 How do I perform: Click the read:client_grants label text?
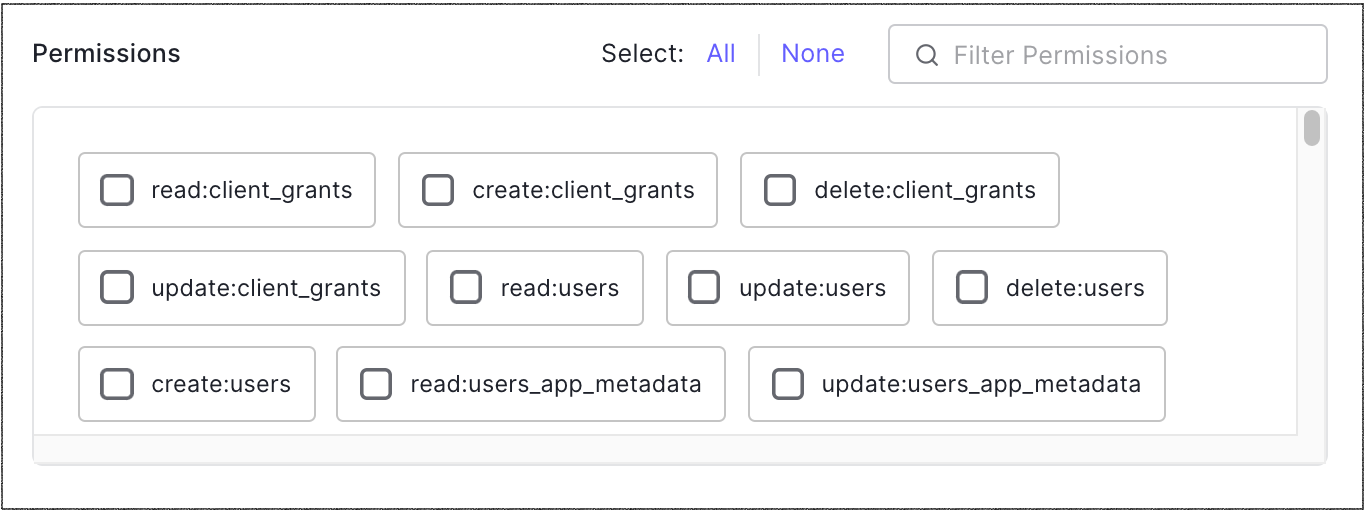pos(252,190)
